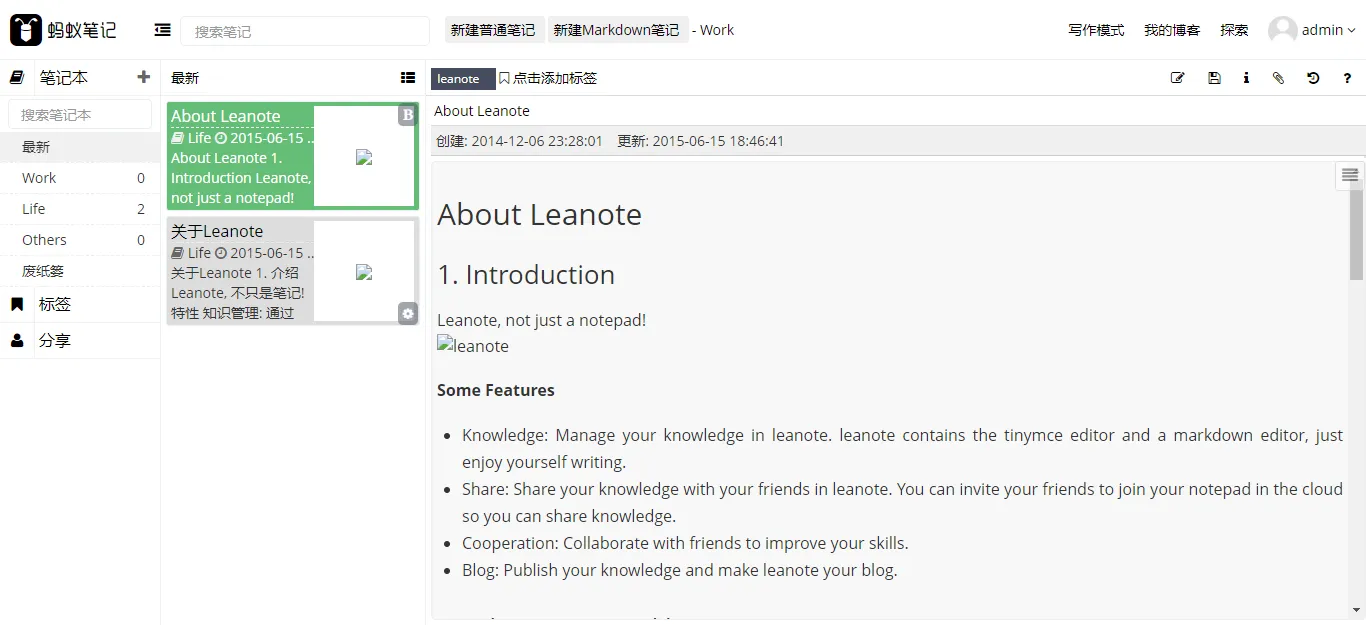Screen dimensions: 1366x625
Task: Click to add a tag (点击添加标签)
Action: click(x=548, y=78)
